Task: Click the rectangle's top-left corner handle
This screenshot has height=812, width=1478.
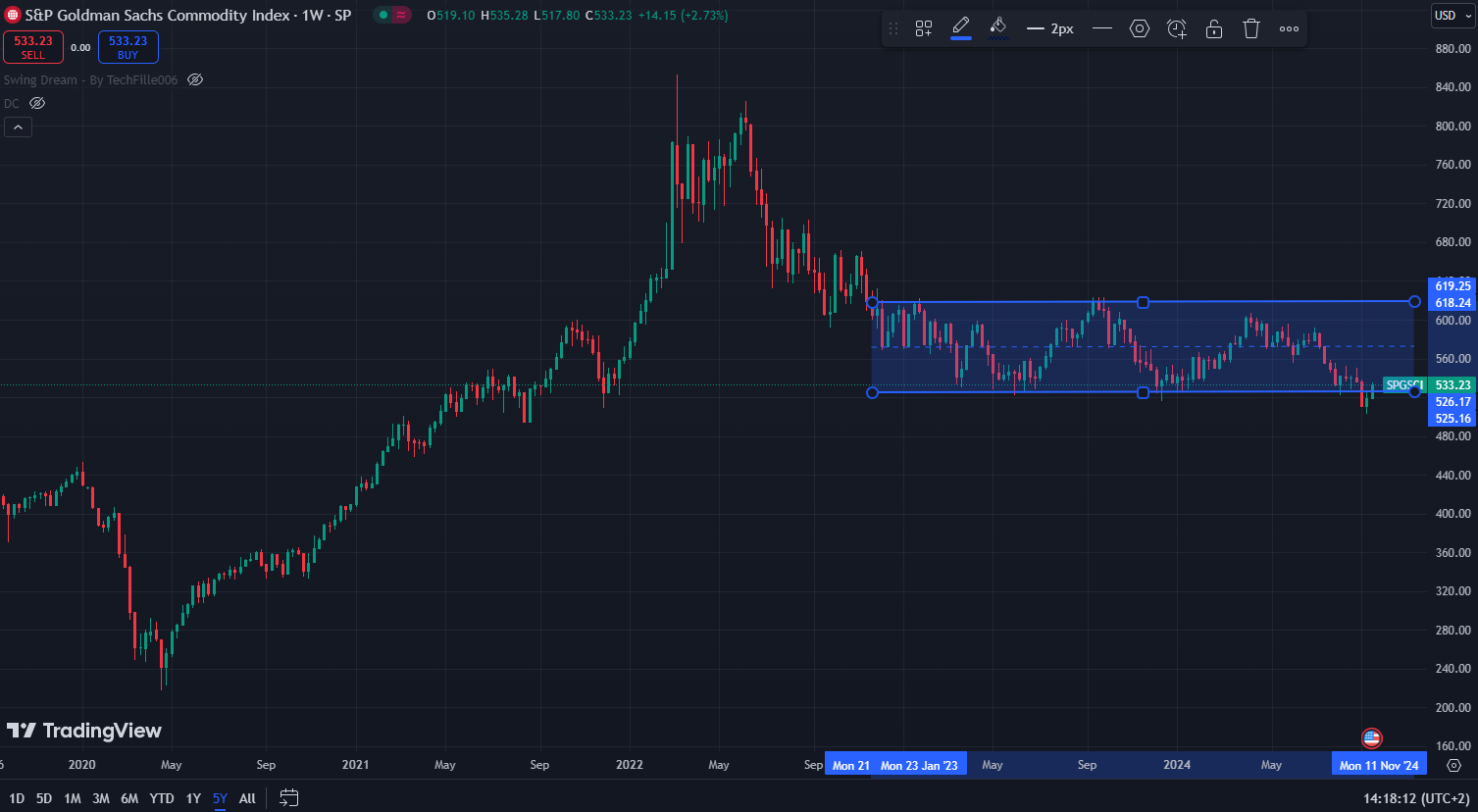Action: tap(873, 302)
